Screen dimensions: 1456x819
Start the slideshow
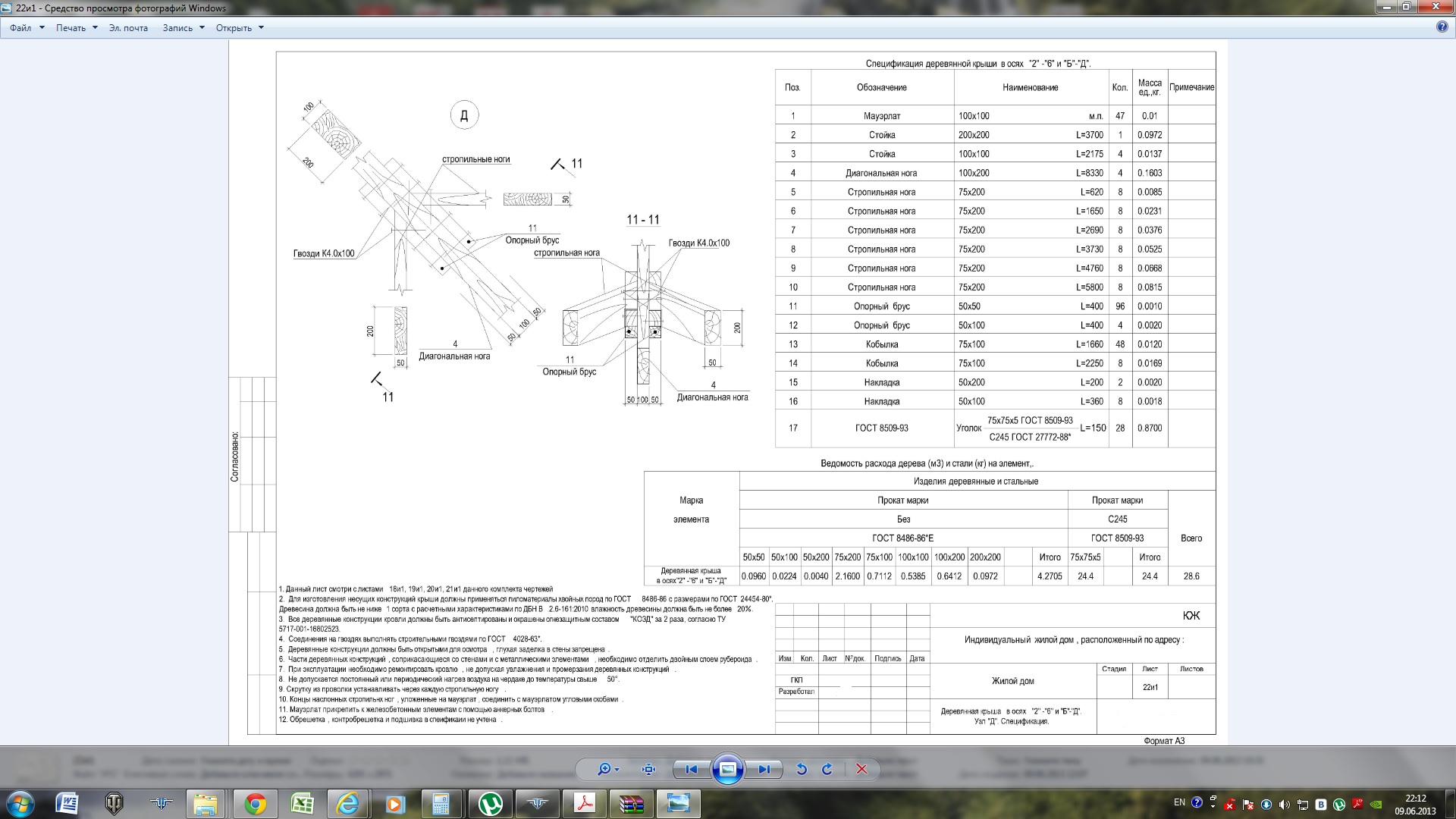pos(727,769)
